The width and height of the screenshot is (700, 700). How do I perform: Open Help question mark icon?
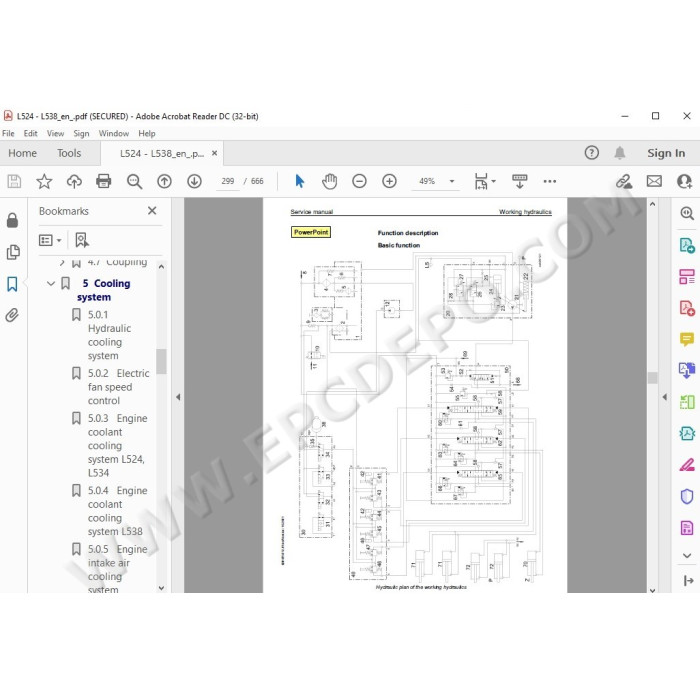(592, 153)
